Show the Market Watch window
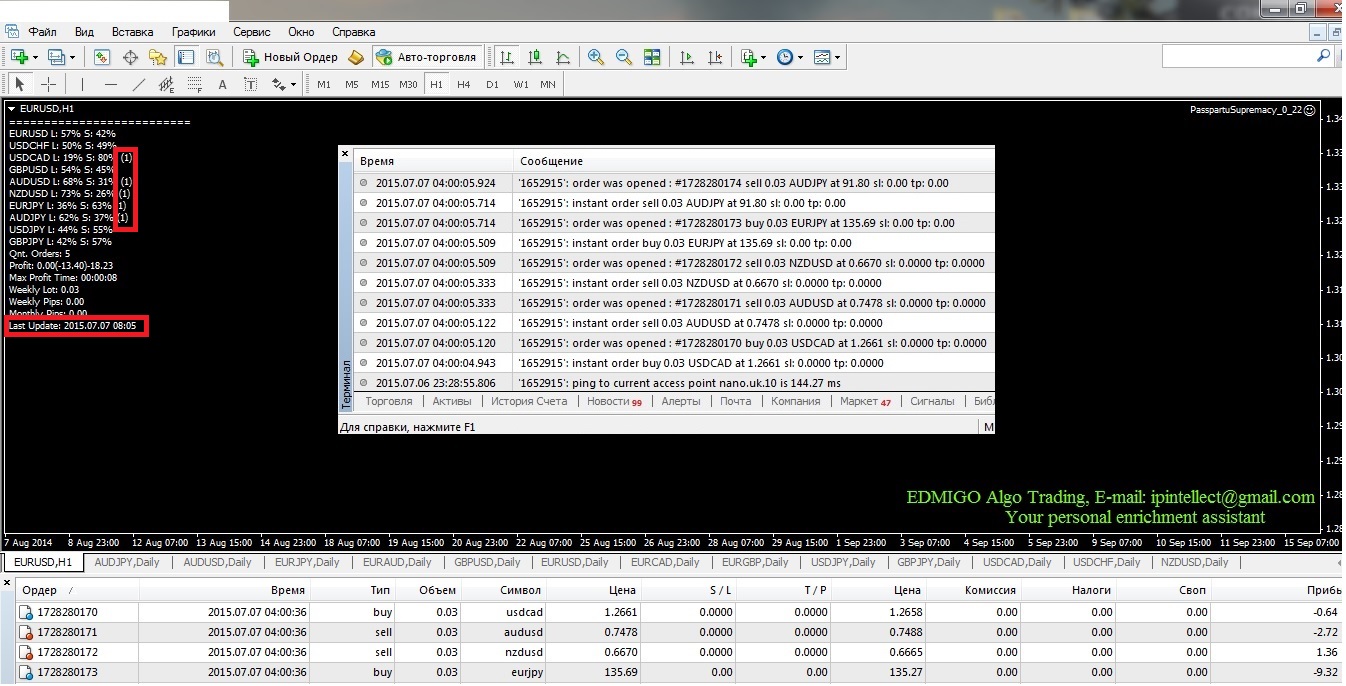 (101, 57)
